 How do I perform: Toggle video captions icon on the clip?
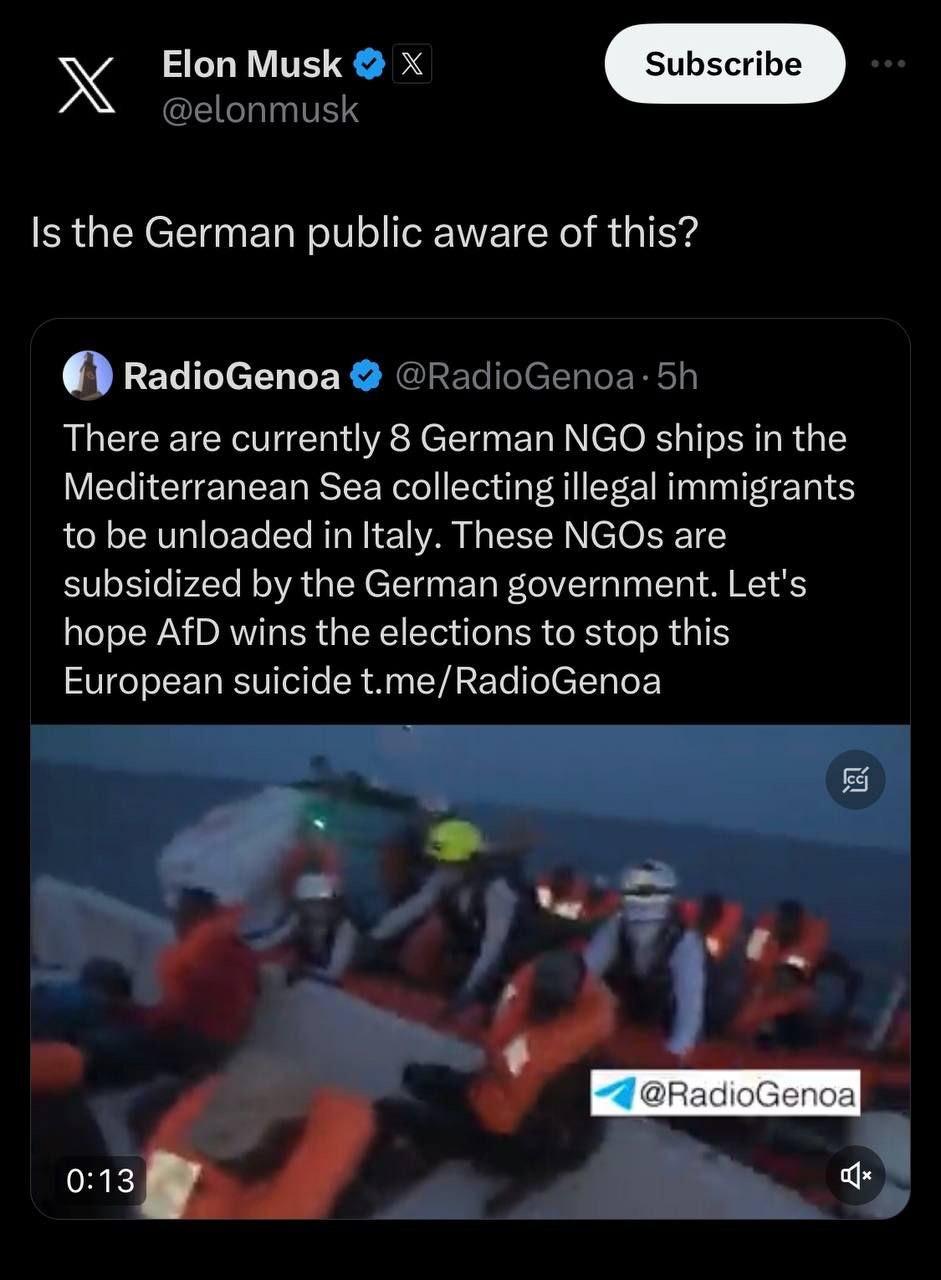click(x=855, y=778)
